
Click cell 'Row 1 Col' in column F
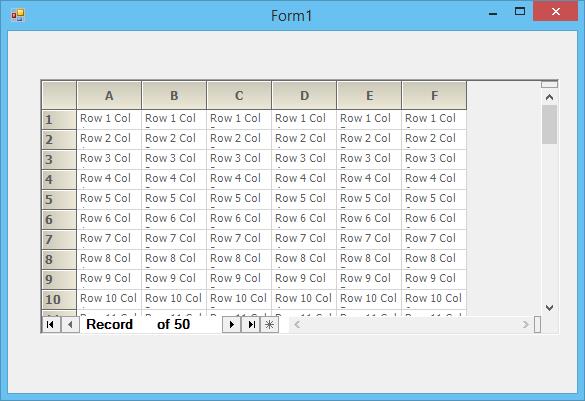[434, 120]
